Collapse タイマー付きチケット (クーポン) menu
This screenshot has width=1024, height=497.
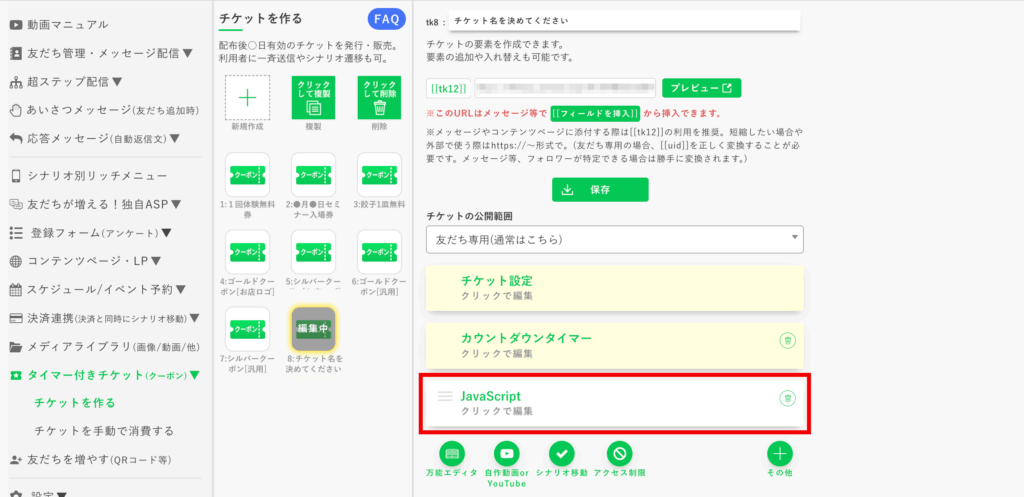pos(104,375)
